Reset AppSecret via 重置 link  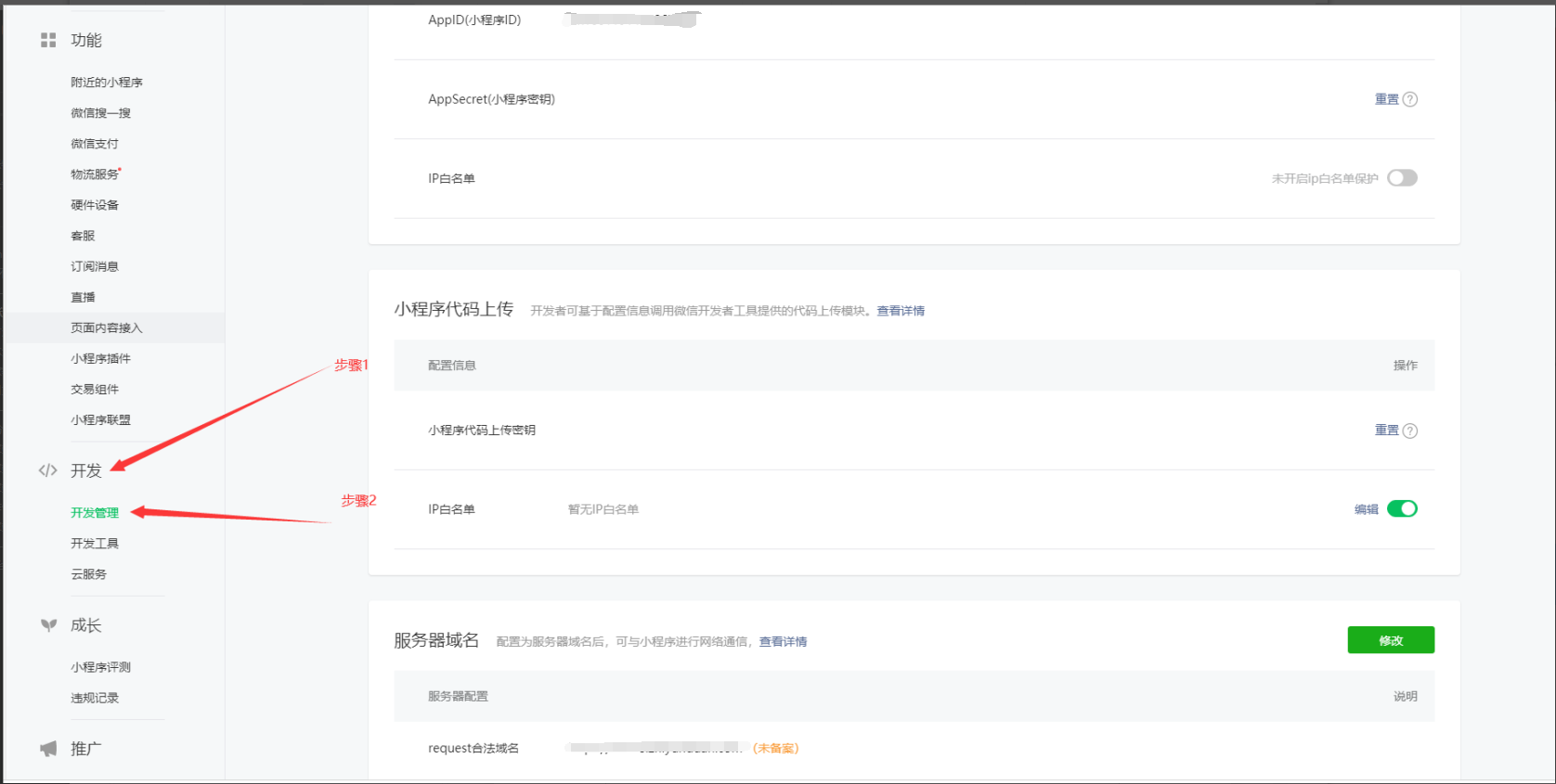1386,99
